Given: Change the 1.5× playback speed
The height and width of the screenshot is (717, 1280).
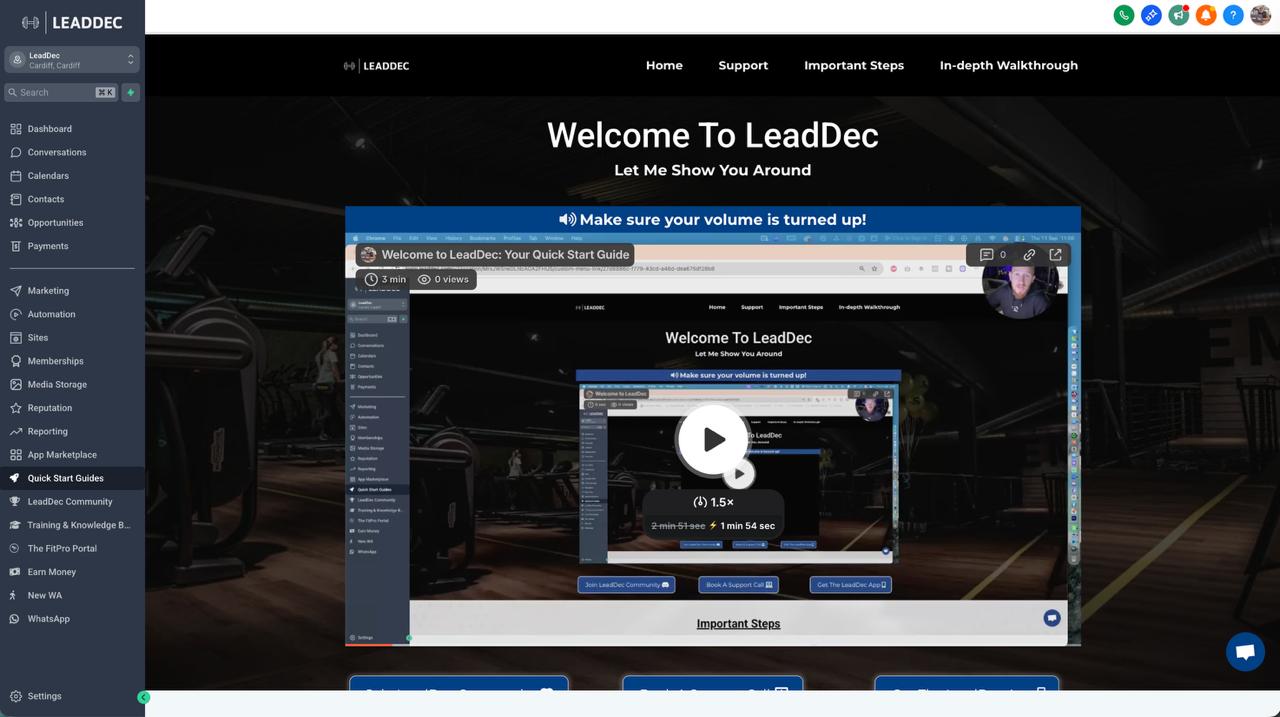Looking at the screenshot, I should click(x=713, y=502).
